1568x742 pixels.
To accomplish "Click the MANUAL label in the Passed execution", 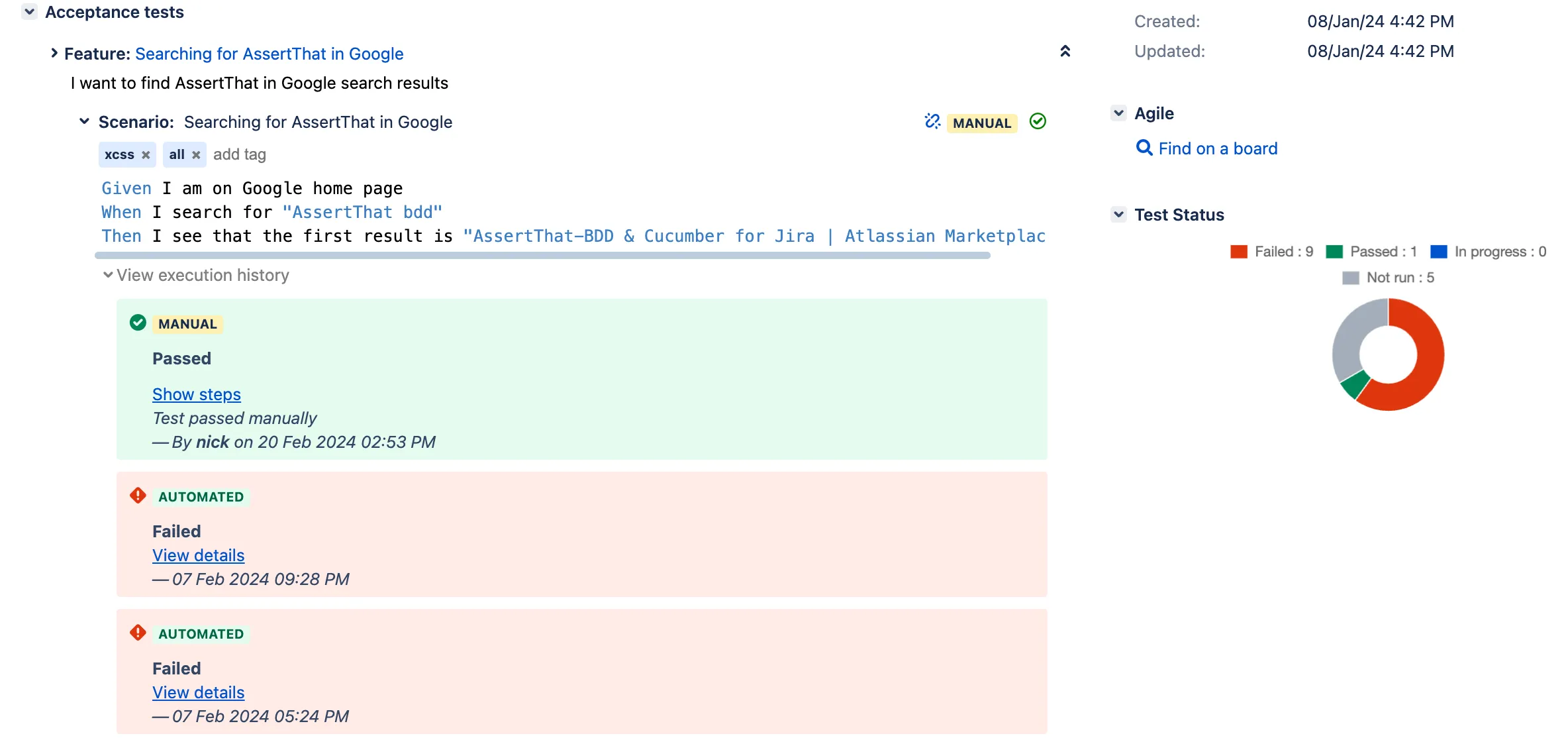I will (188, 324).
